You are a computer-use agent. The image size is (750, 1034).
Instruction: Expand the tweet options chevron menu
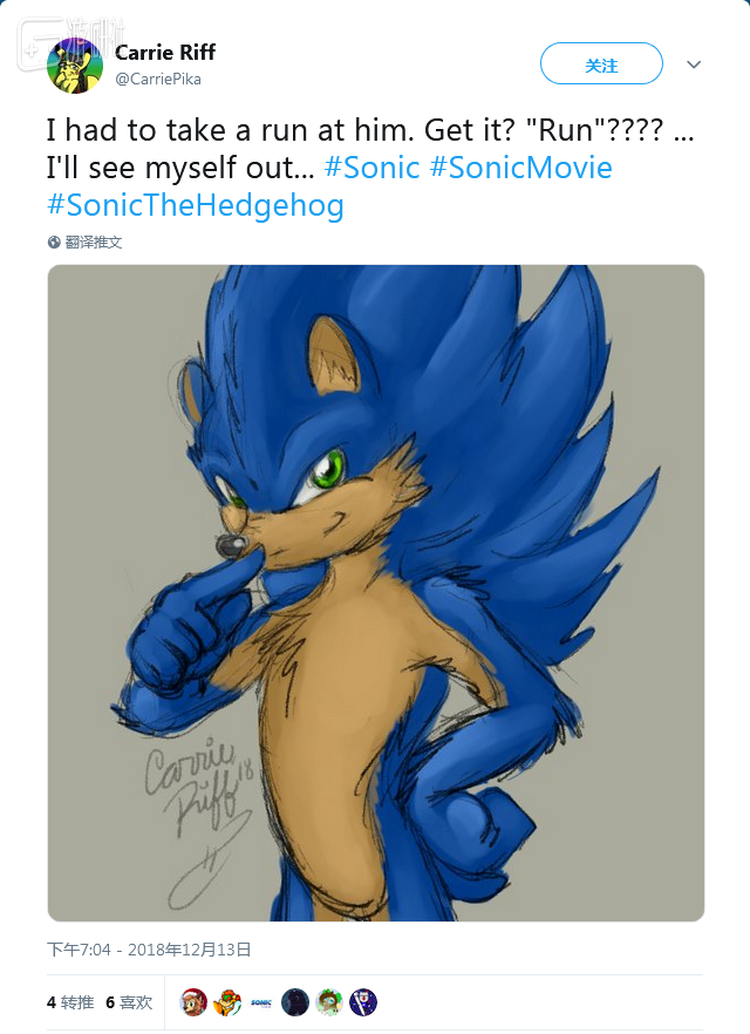[x=694, y=65]
